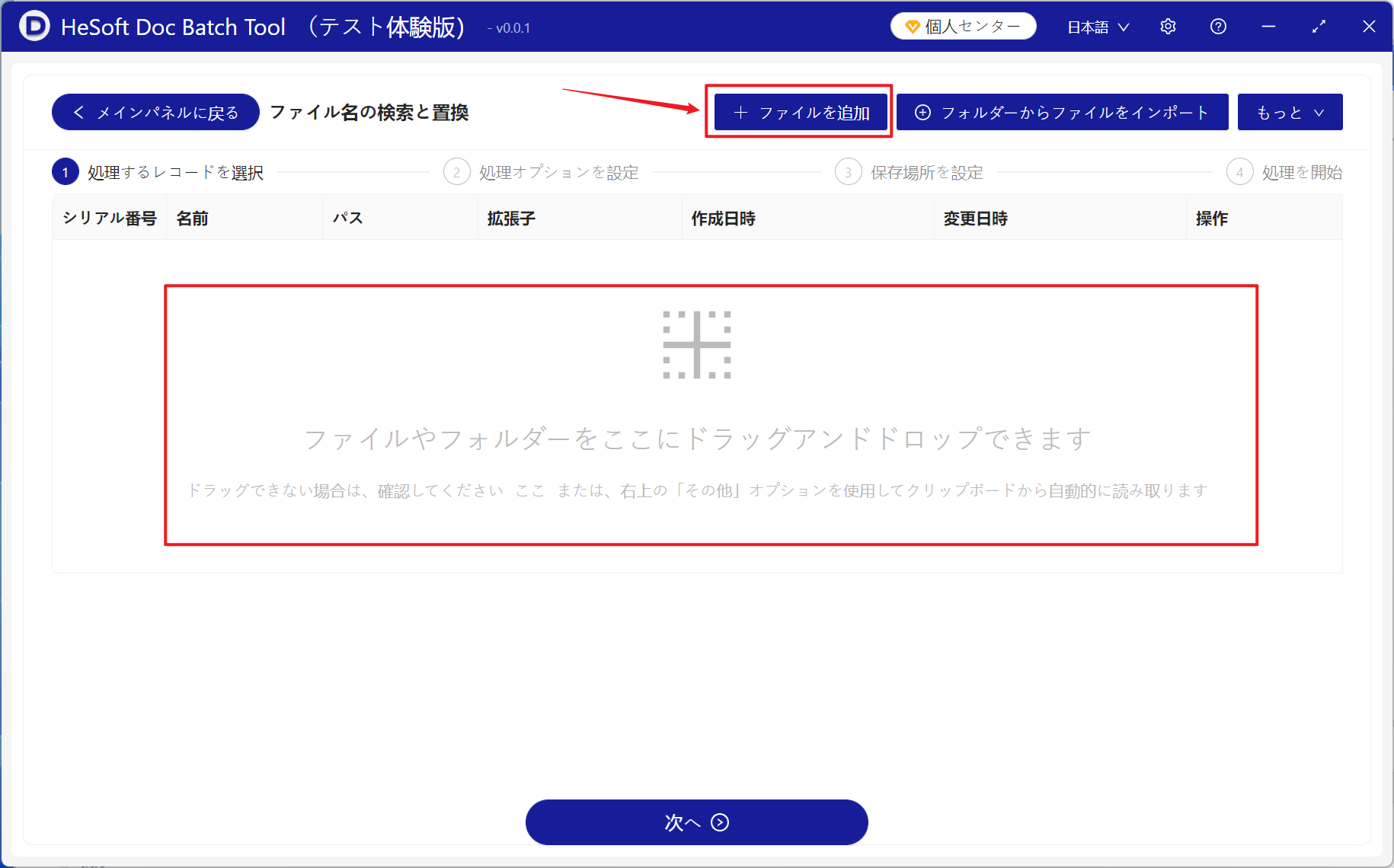This screenshot has height=868, width=1394.
Task: Click the ファイル名の検索と置換 page title
Action: coord(369,113)
